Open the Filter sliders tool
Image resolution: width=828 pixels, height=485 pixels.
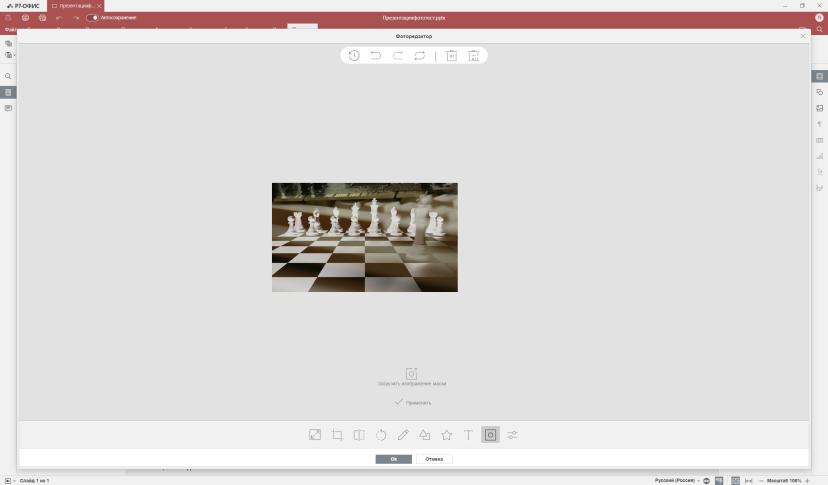[512, 435]
